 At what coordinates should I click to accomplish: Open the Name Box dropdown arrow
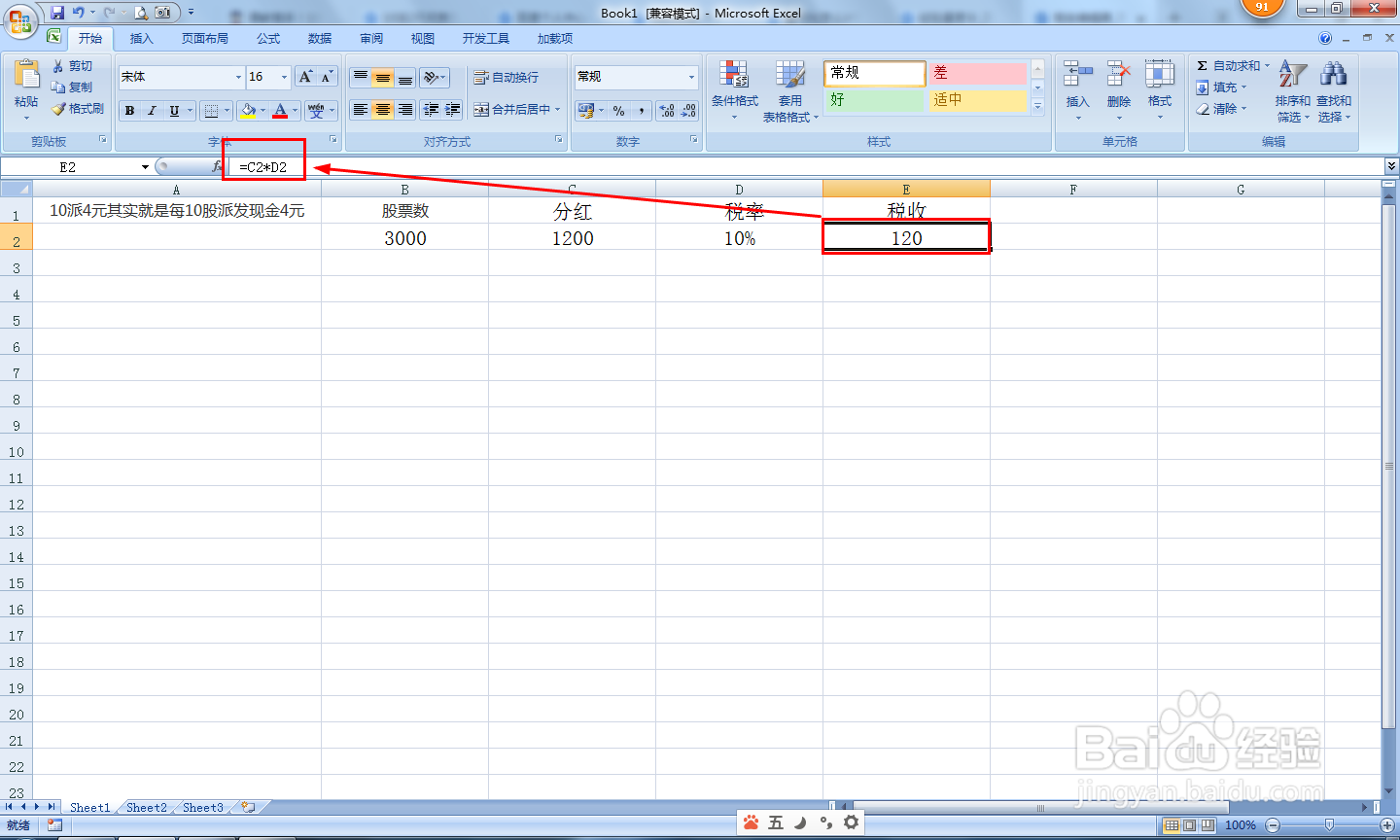[145, 167]
